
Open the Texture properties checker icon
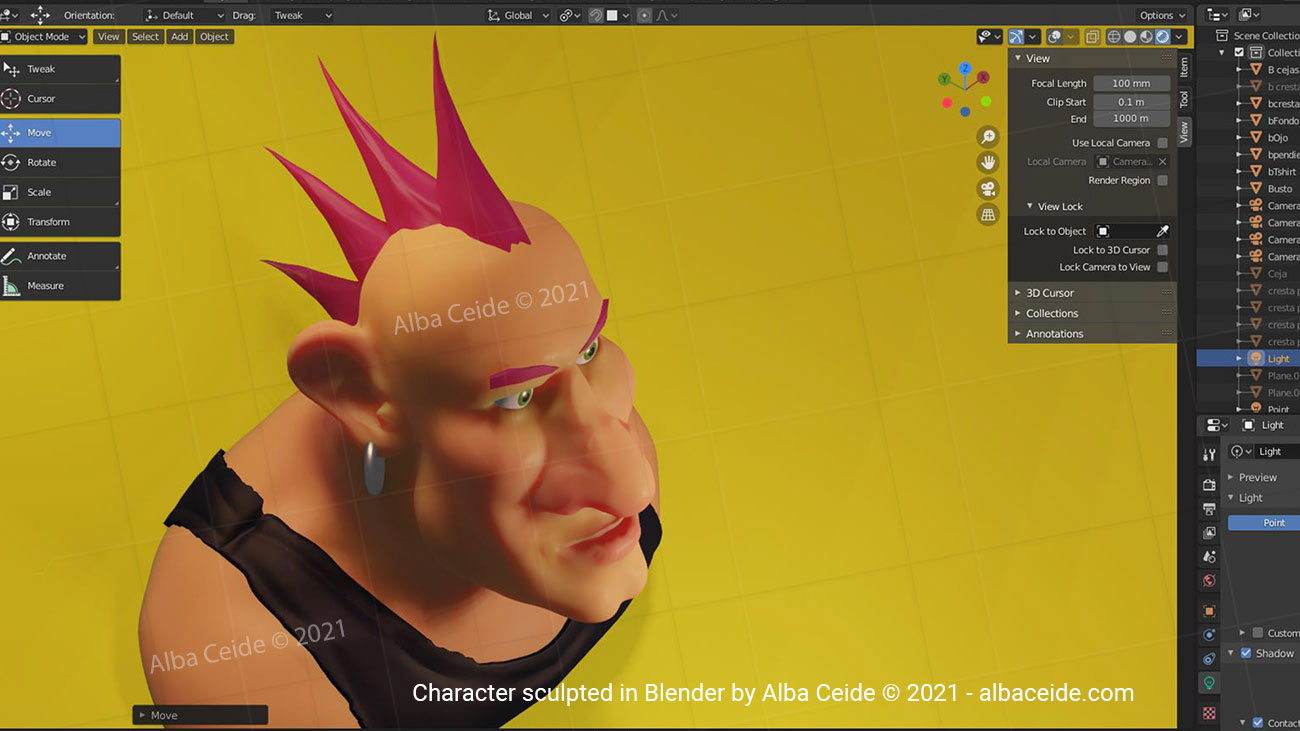(x=1209, y=713)
